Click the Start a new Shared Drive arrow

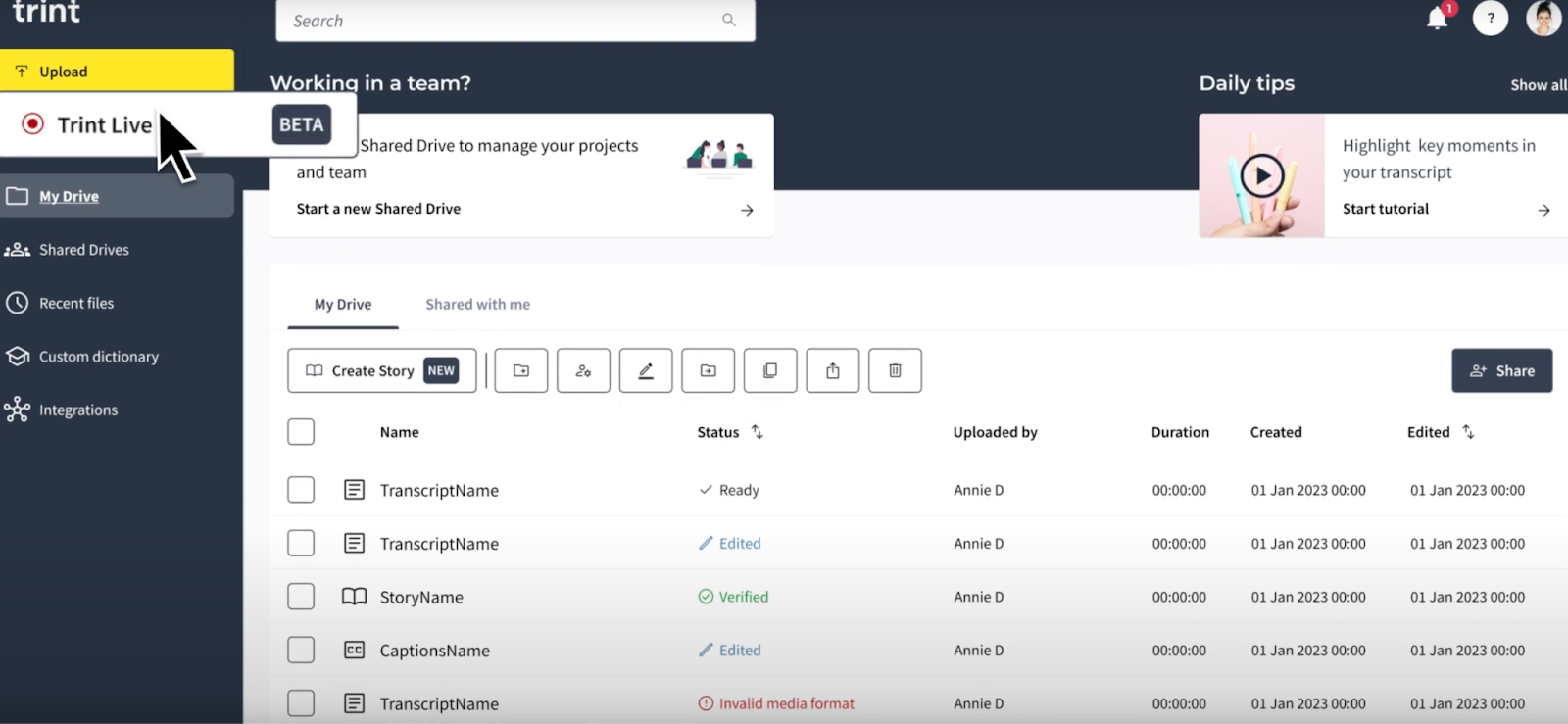(747, 210)
